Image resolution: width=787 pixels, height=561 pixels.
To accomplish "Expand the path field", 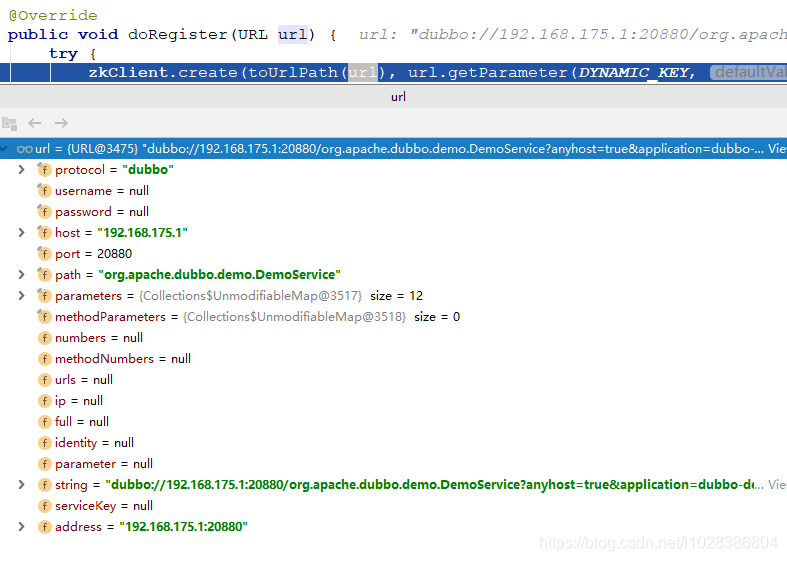I will click(22, 274).
